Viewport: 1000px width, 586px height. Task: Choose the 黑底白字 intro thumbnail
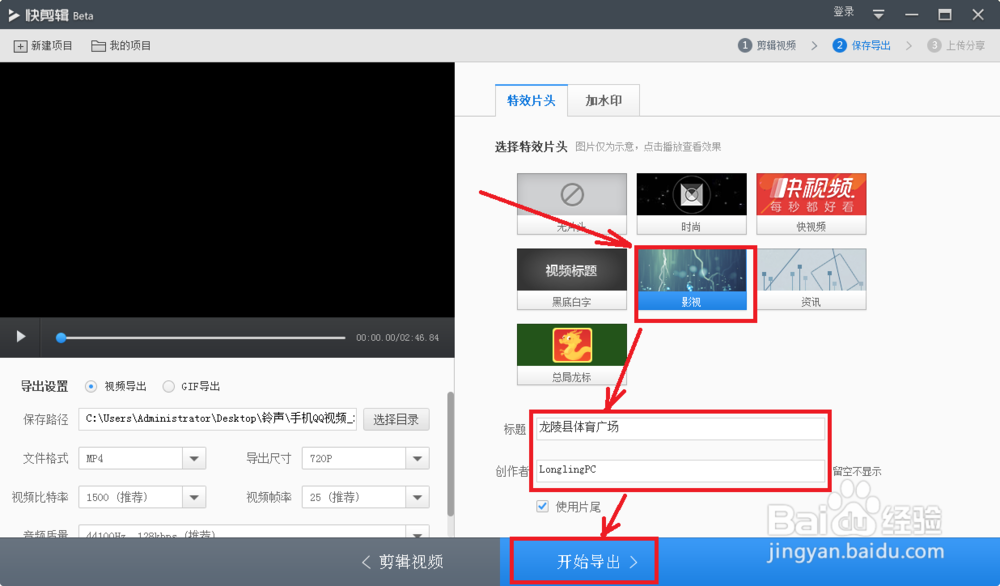(571, 279)
